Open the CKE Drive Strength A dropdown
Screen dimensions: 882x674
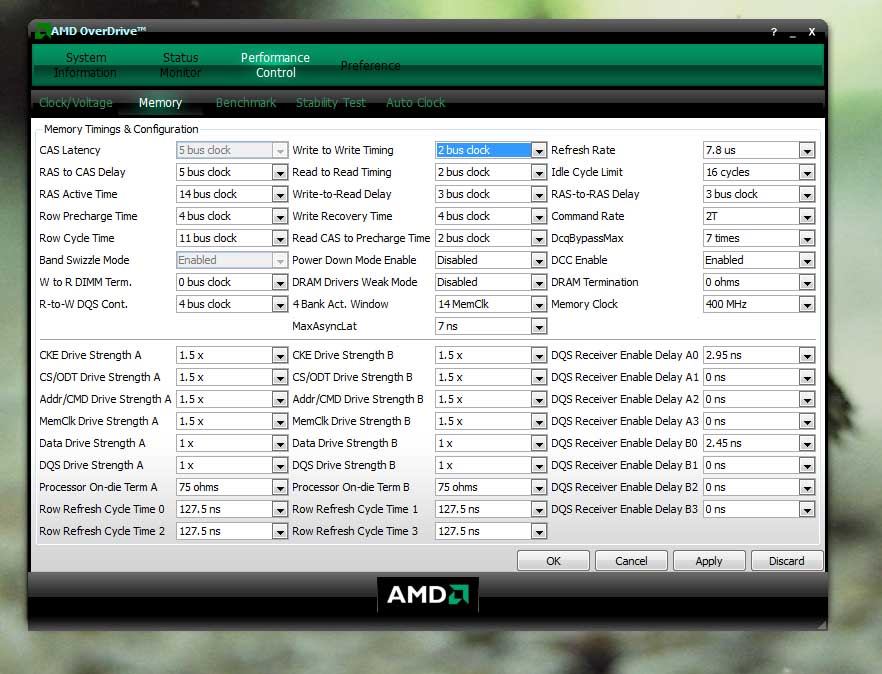(x=280, y=355)
